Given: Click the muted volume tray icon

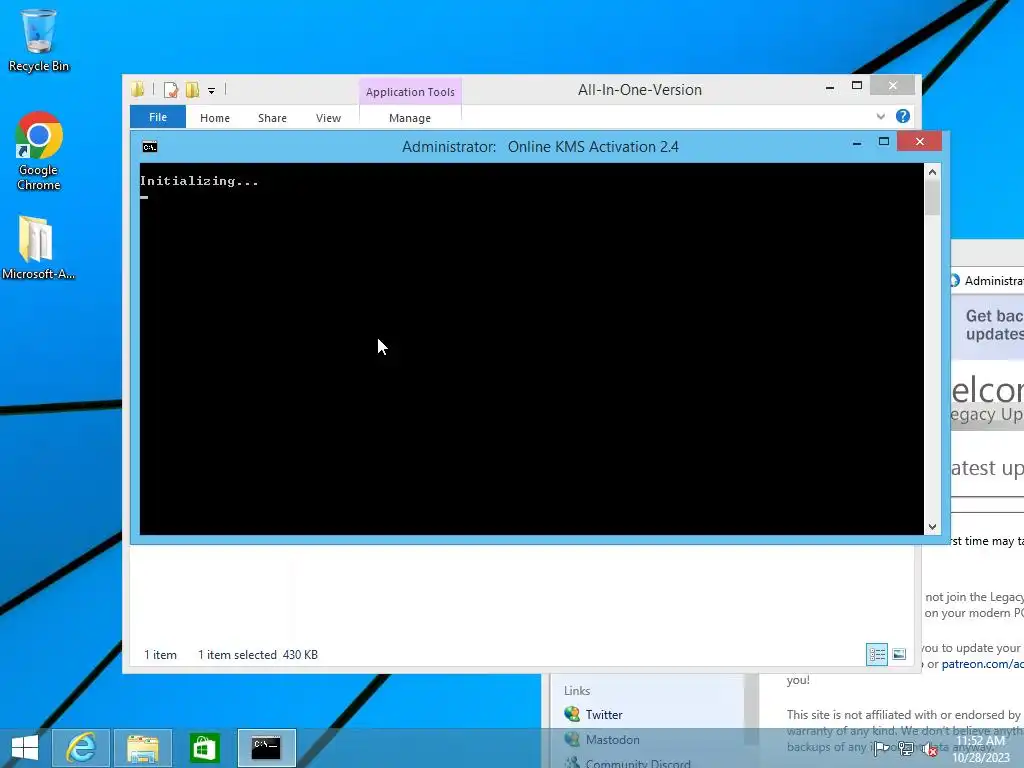Looking at the screenshot, I should (x=929, y=749).
